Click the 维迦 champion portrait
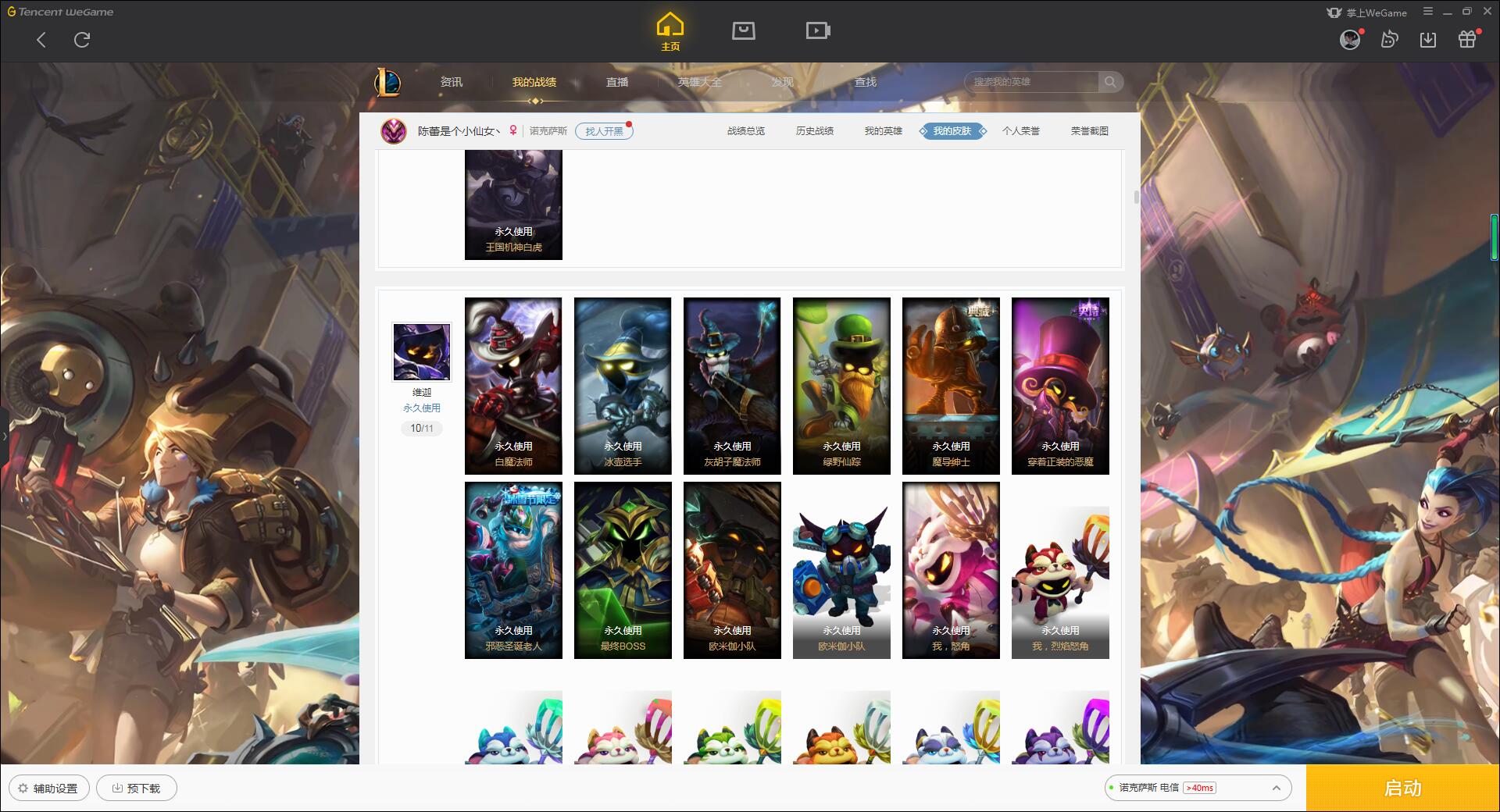This screenshot has height=812, width=1500. pyautogui.click(x=422, y=352)
